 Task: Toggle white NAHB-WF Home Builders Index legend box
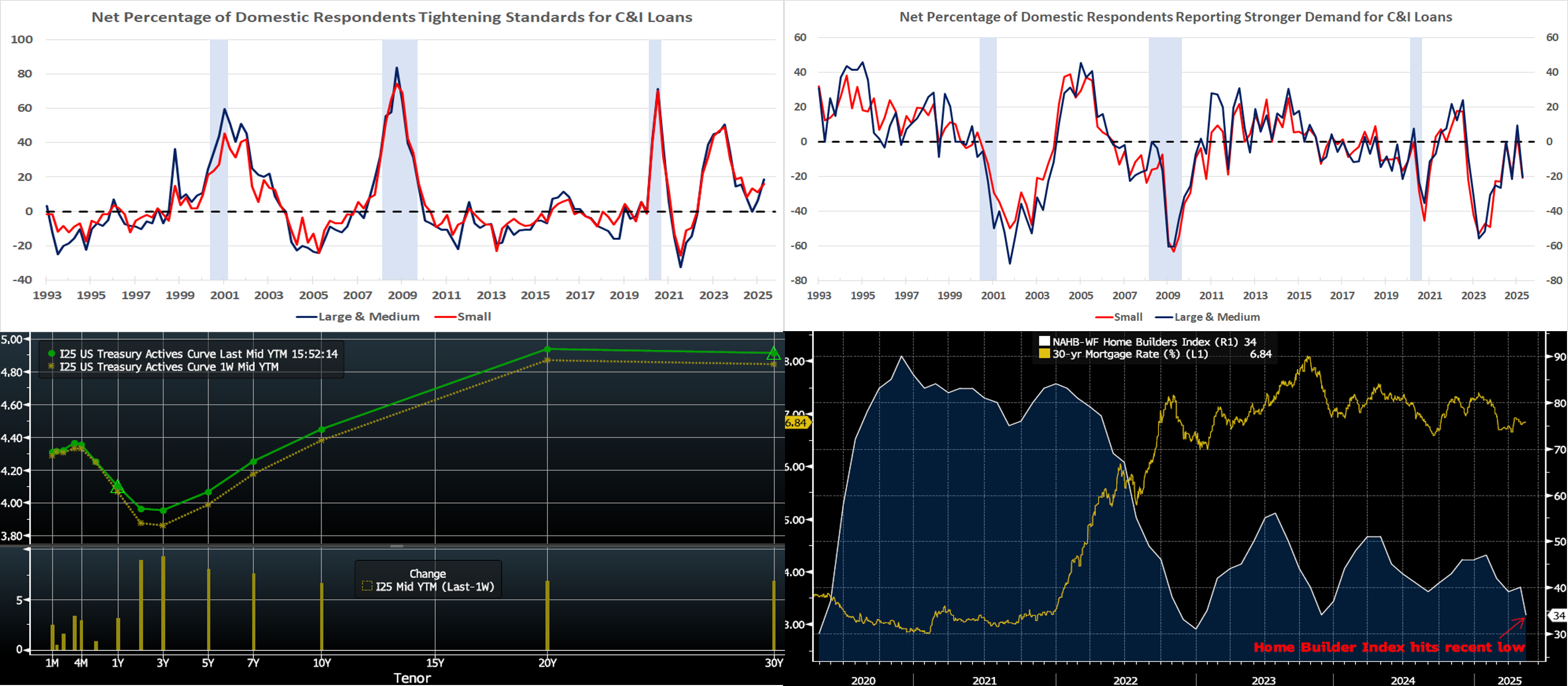[1044, 342]
